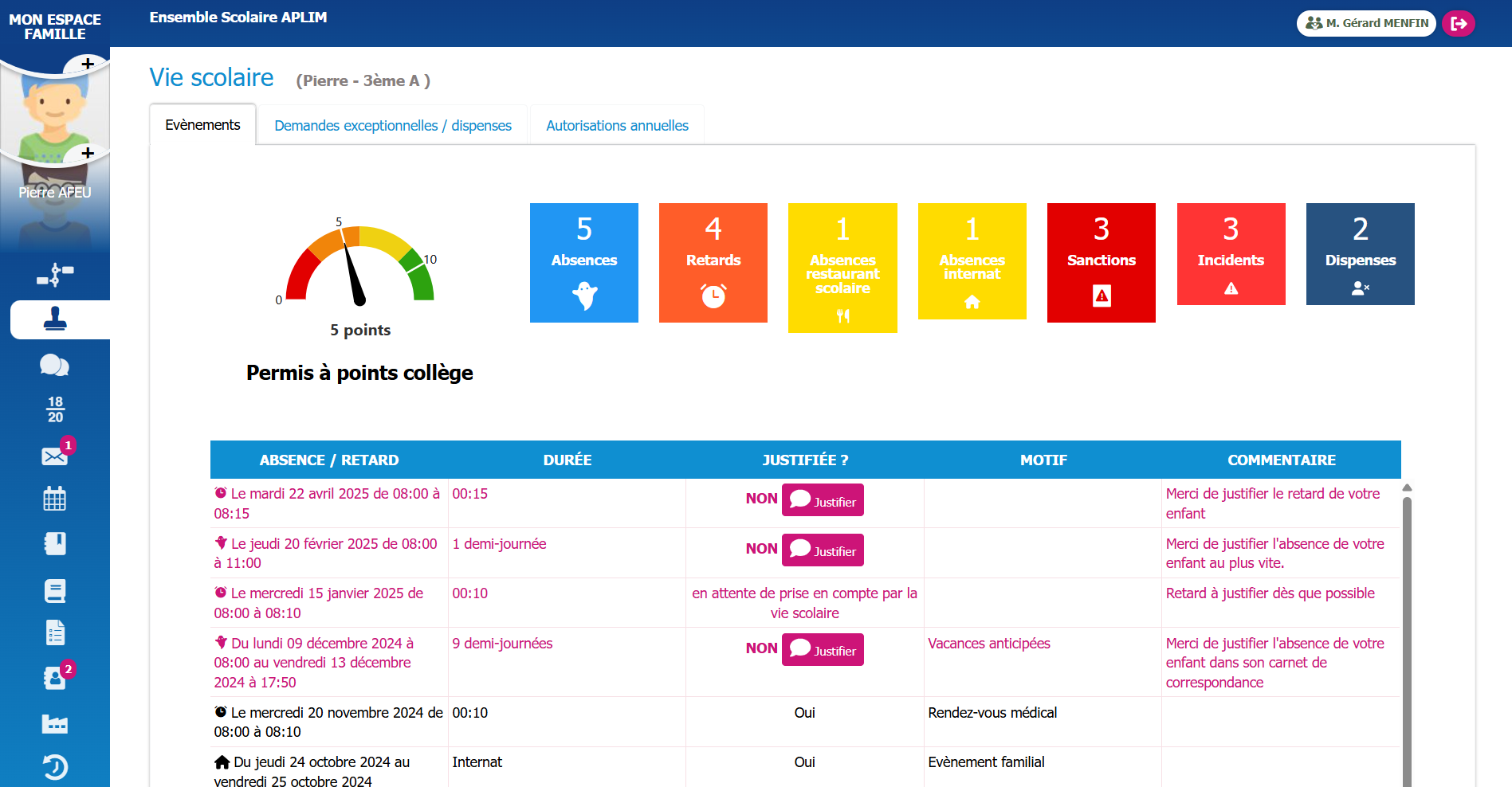Viewport: 1512px width, 787px height.
Task: Open M. Gérard MENFIN account button
Action: click(1366, 23)
